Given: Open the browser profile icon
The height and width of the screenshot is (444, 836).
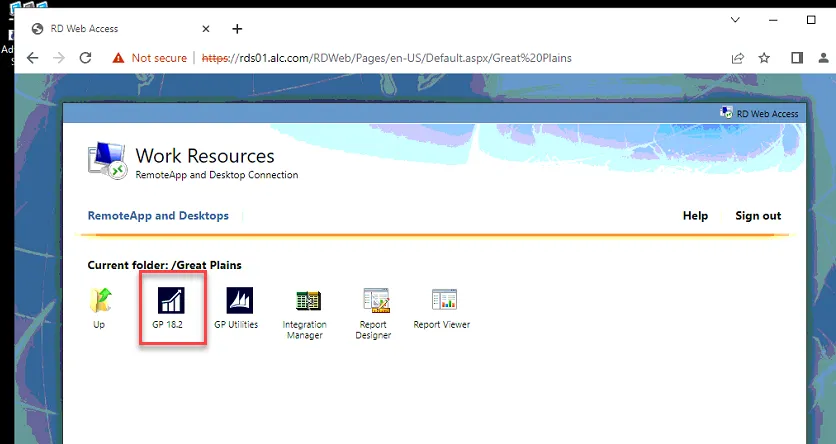Looking at the screenshot, I should pyautogui.click(x=824, y=58).
